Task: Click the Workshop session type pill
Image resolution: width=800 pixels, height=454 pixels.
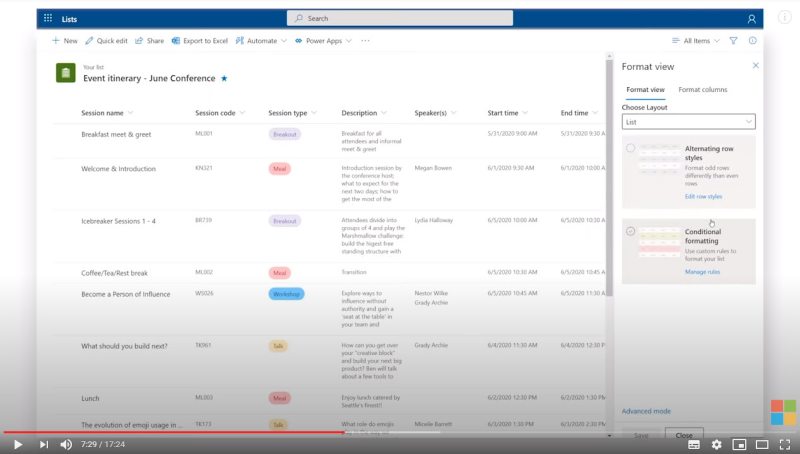Action: [286, 294]
